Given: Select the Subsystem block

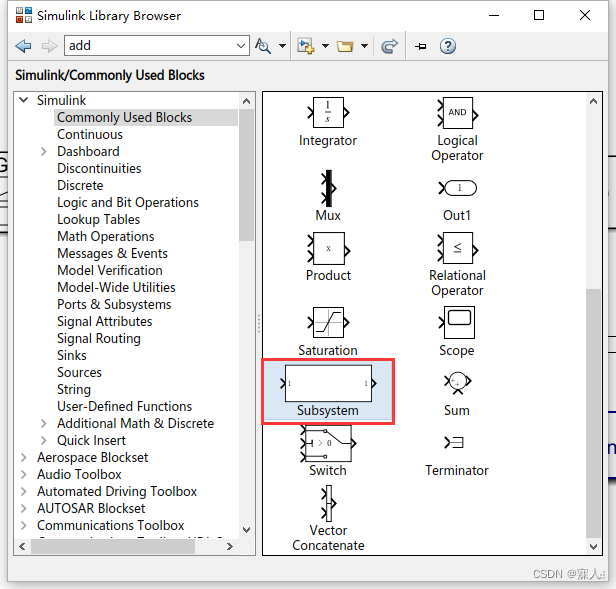Looking at the screenshot, I should [x=328, y=391].
